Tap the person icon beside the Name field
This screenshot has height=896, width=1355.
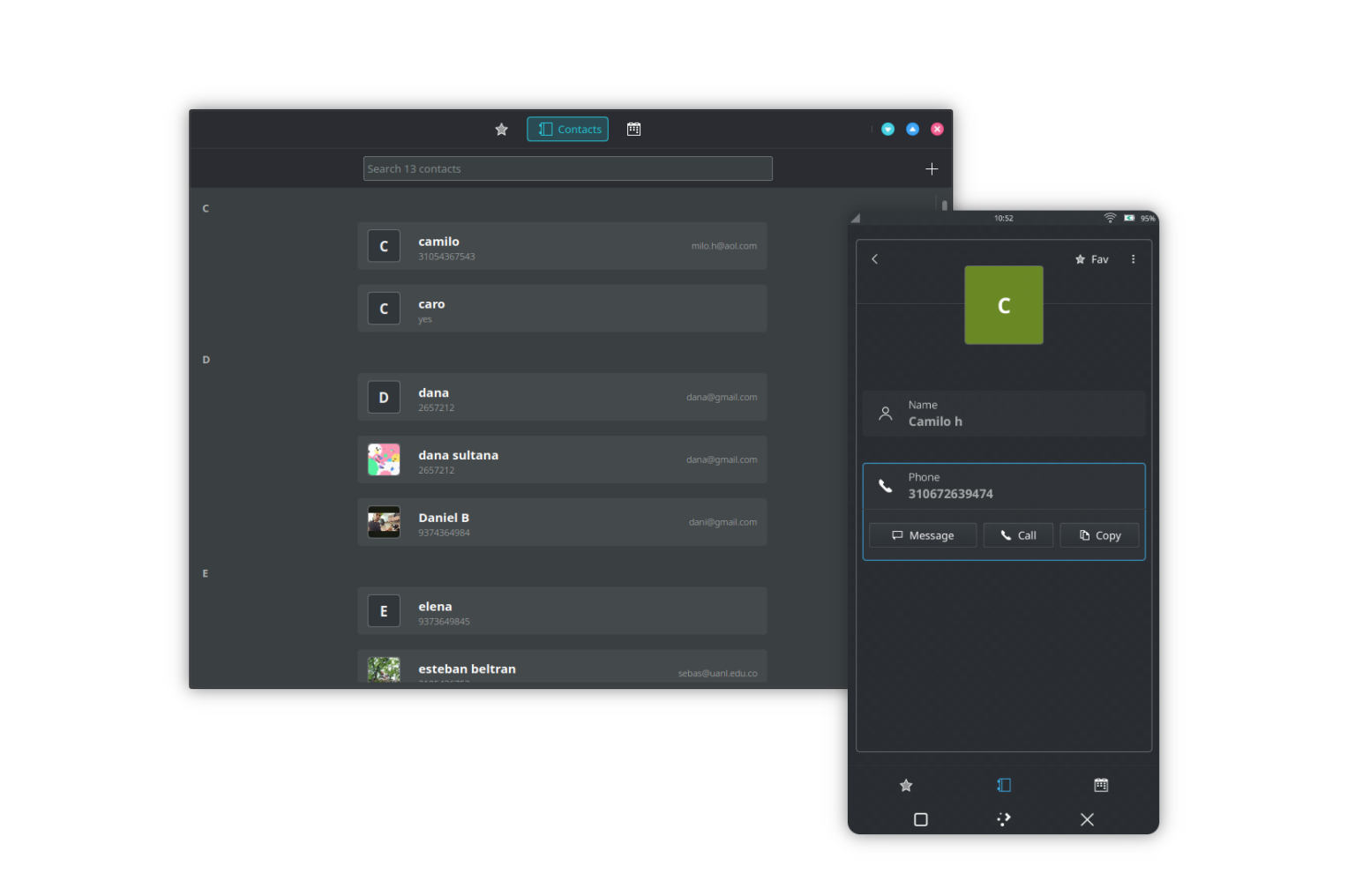[x=886, y=413]
